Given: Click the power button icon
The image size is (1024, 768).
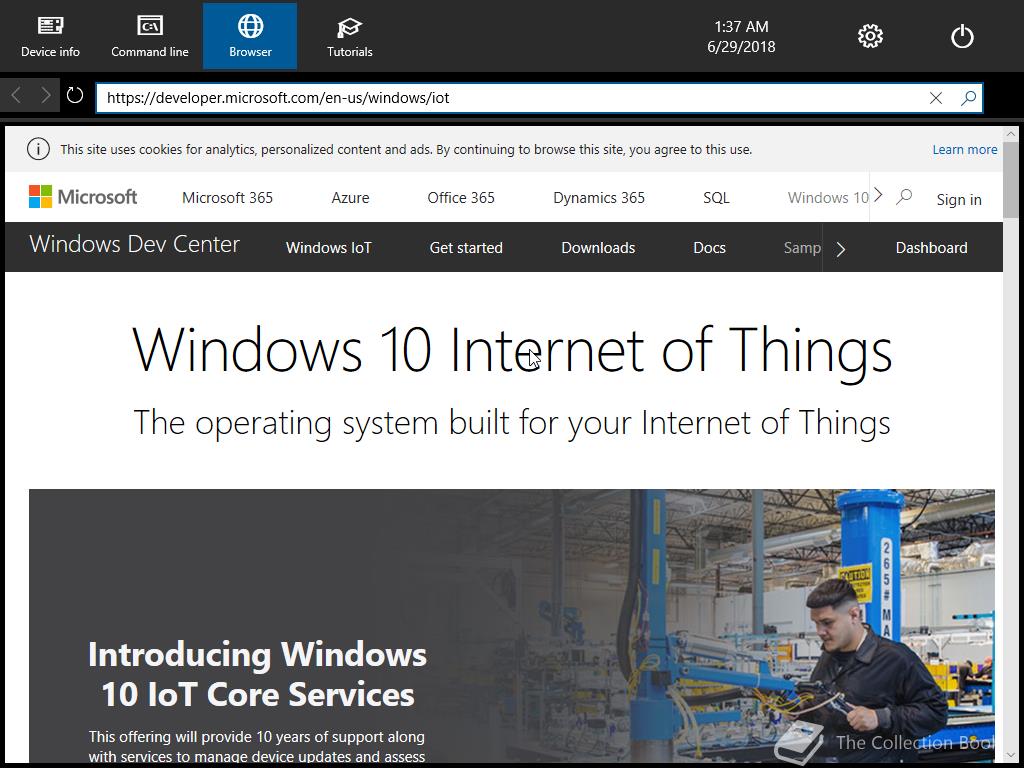Looking at the screenshot, I should point(962,36).
